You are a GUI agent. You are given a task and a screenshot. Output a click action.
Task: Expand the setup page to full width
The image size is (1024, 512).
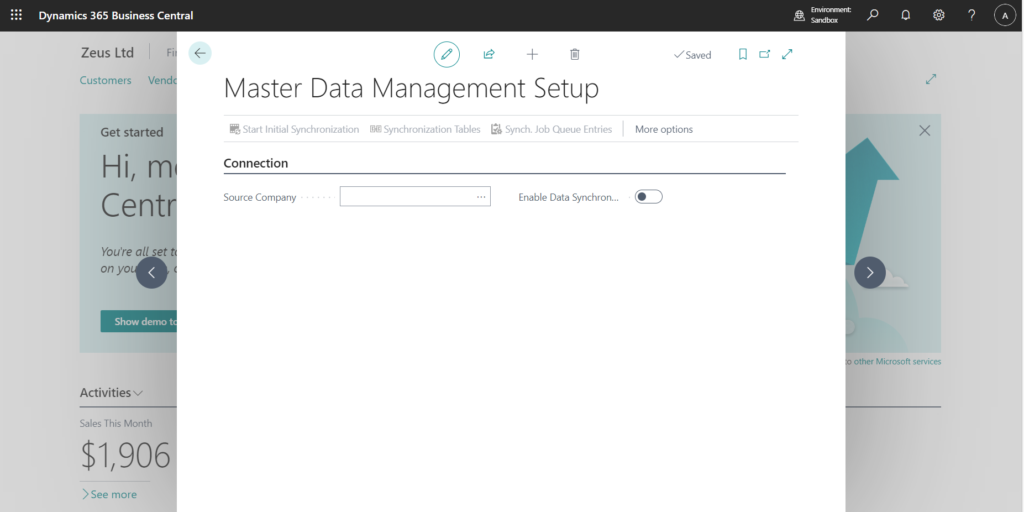[x=788, y=54]
